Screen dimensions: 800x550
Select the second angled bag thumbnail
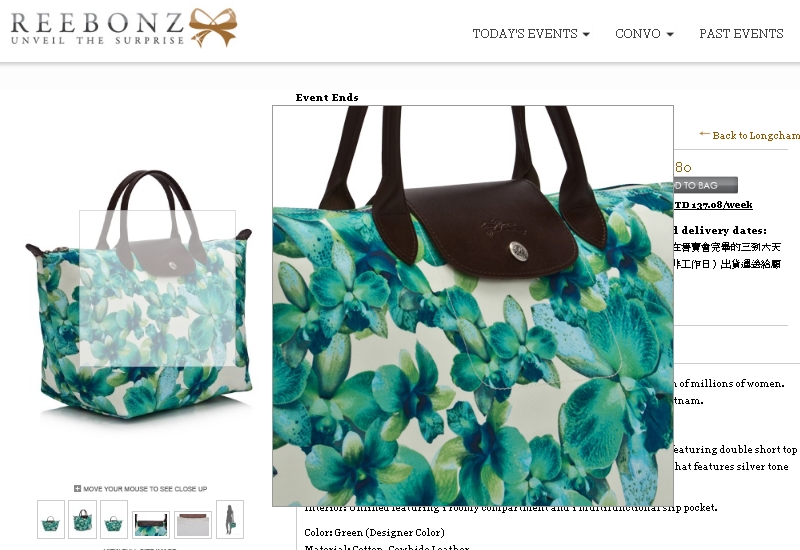83,519
